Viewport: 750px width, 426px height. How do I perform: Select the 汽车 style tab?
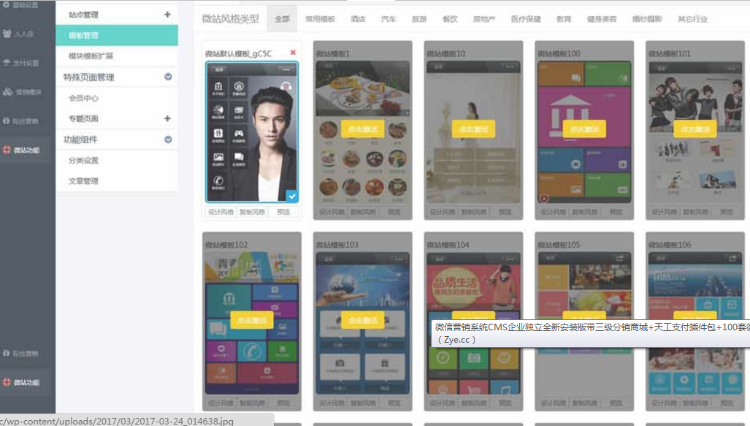pyautogui.click(x=388, y=19)
